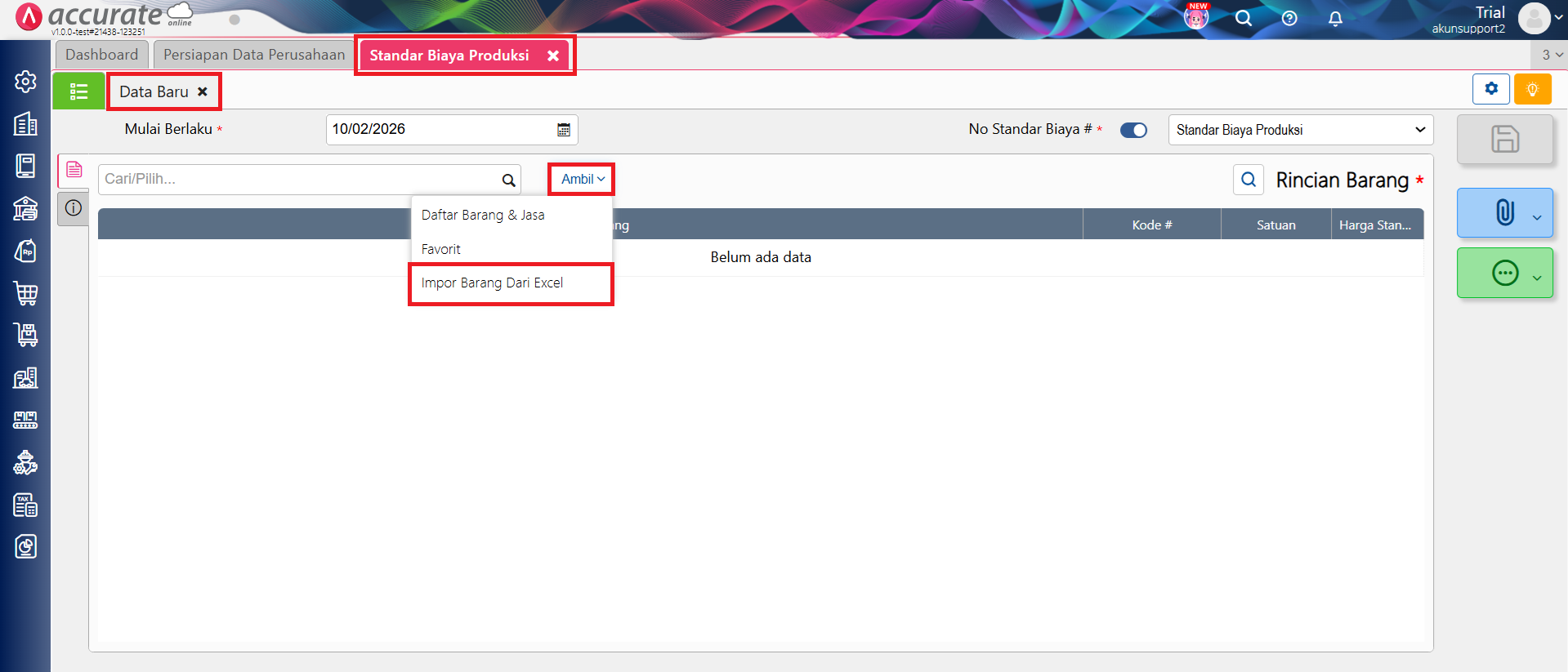Expand the green more-actions button dropdown
This screenshot has width=1568, height=672.
1536,278
